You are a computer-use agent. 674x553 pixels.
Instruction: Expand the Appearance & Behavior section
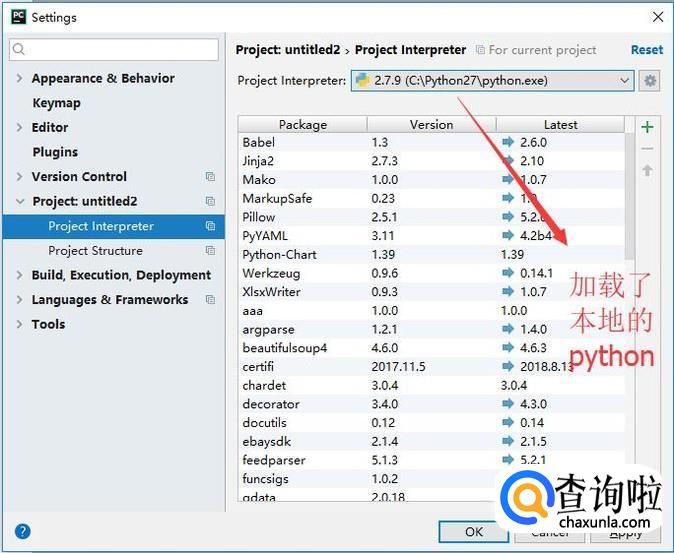19,78
